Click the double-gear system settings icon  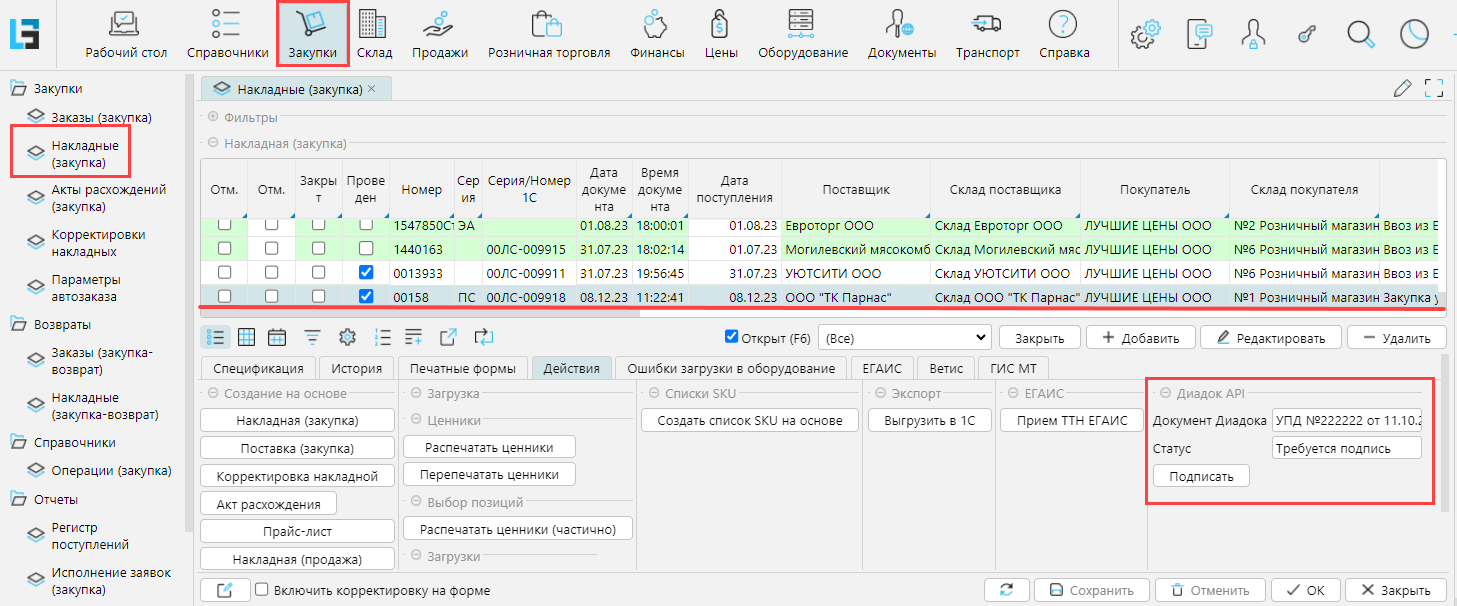(x=1145, y=34)
